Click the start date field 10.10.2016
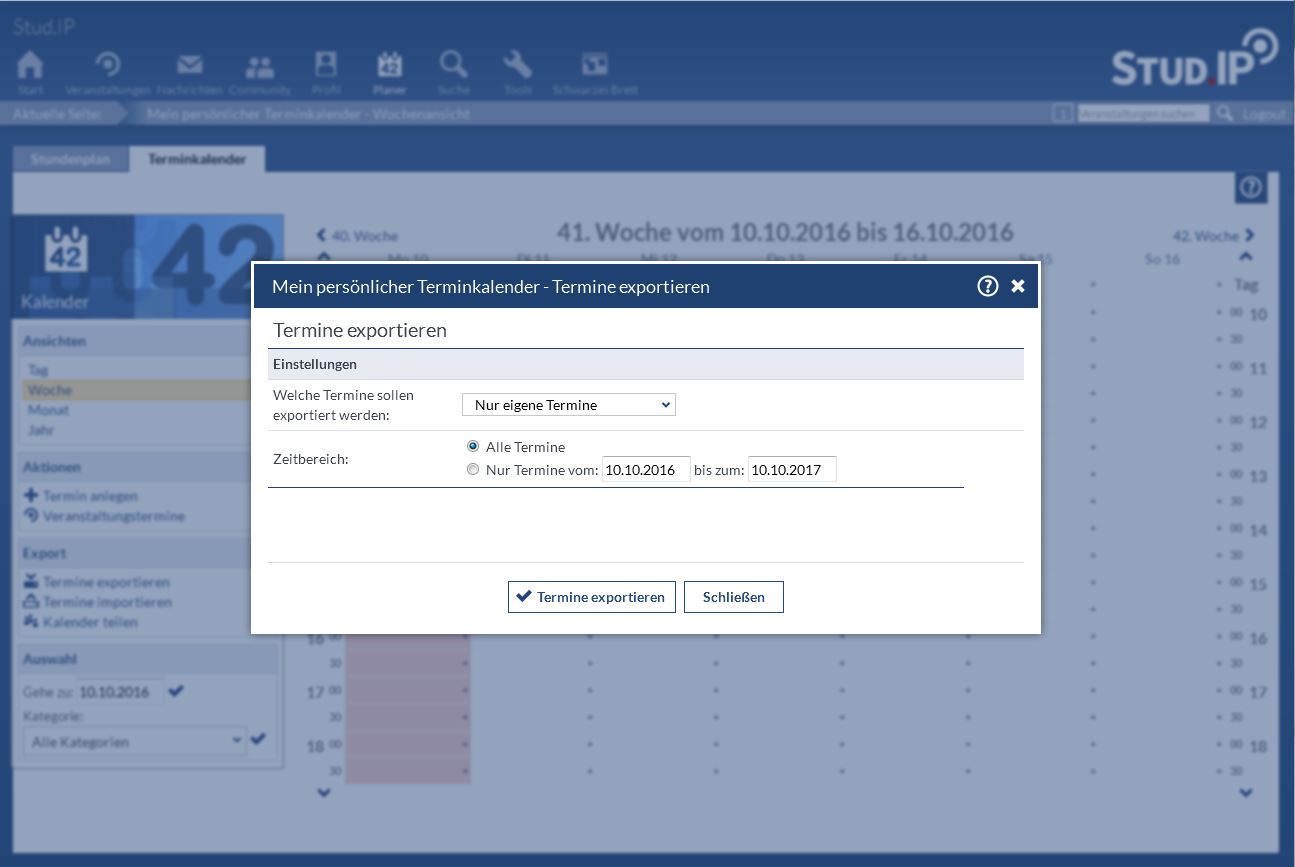This screenshot has width=1295, height=867. tap(645, 470)
